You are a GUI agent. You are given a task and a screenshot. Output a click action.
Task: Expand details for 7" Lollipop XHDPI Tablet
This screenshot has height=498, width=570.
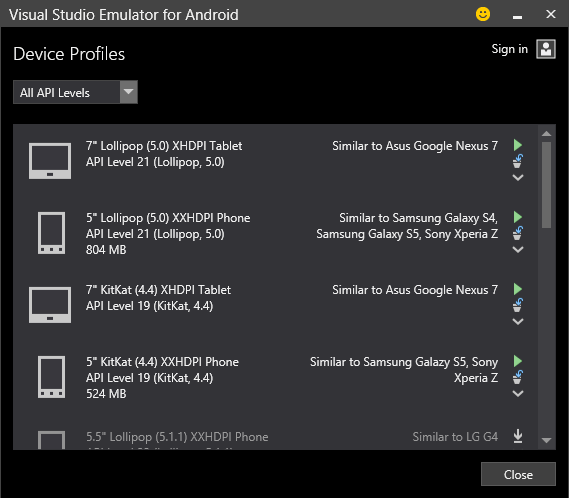click(518, 177)
